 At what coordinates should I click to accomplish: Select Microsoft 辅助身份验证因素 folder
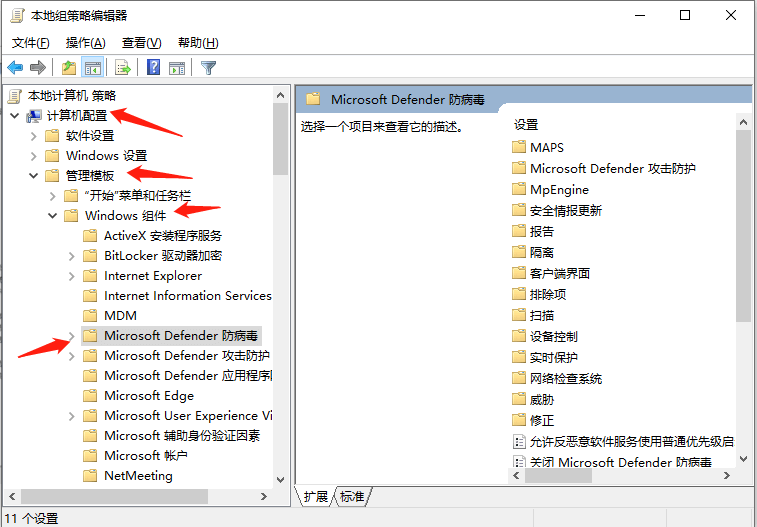point(182,436)
